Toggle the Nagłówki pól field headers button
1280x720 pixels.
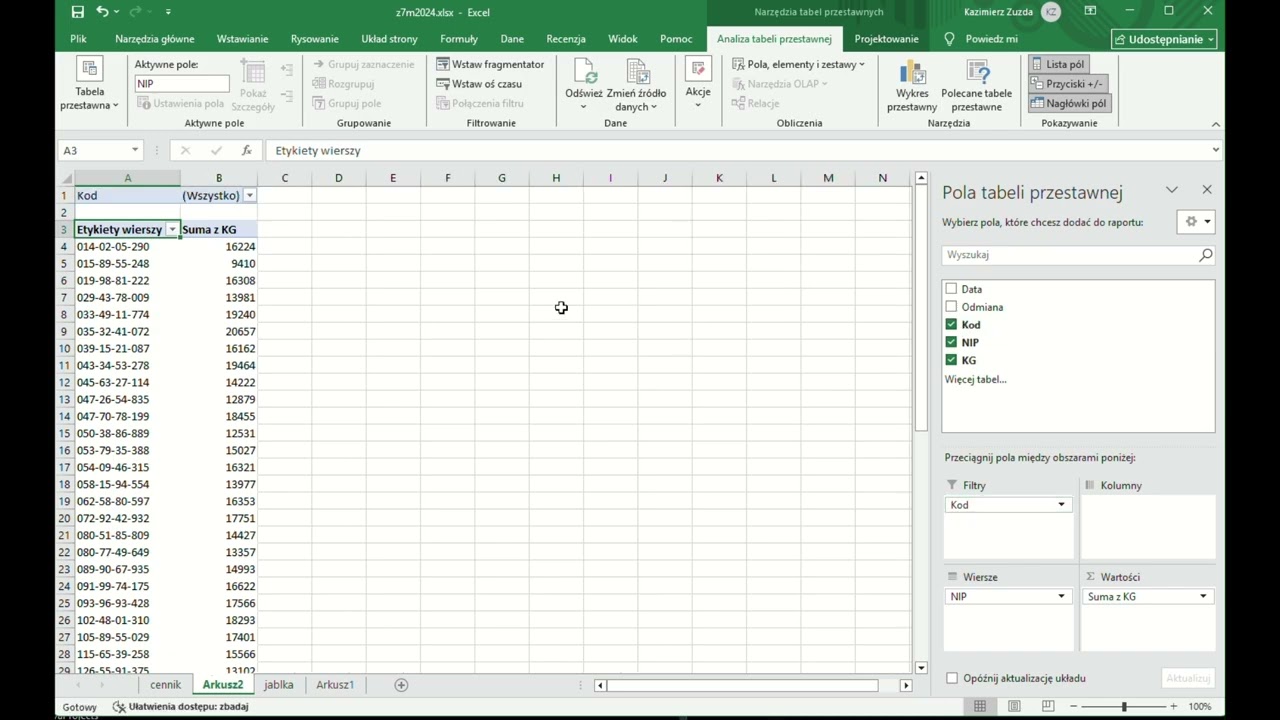1068,103
